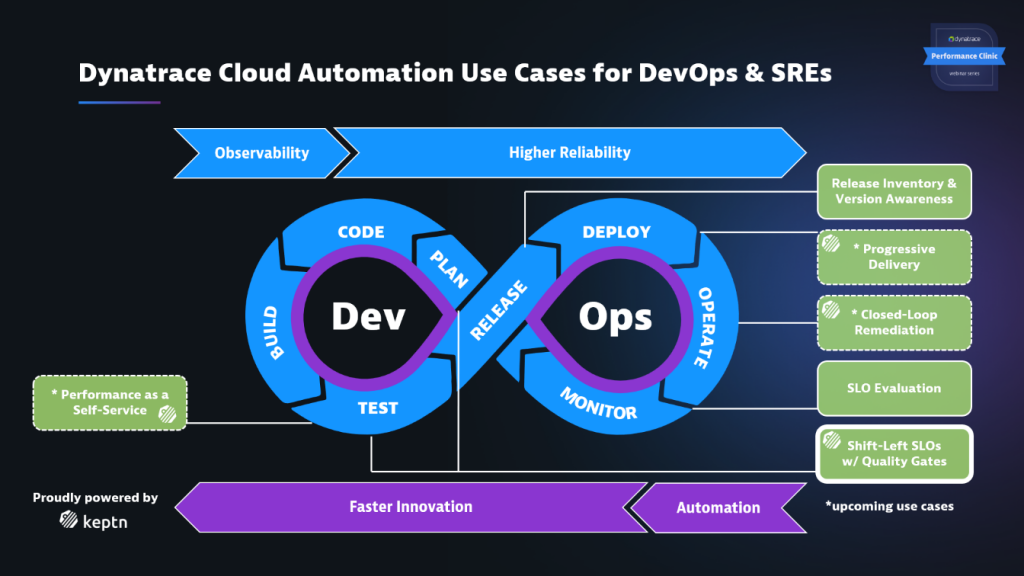The height and width of the screenshot is (576, 1024).
Task: Click the Keptn logo next to 'Proudly powered by'
Action: [68, 519]
